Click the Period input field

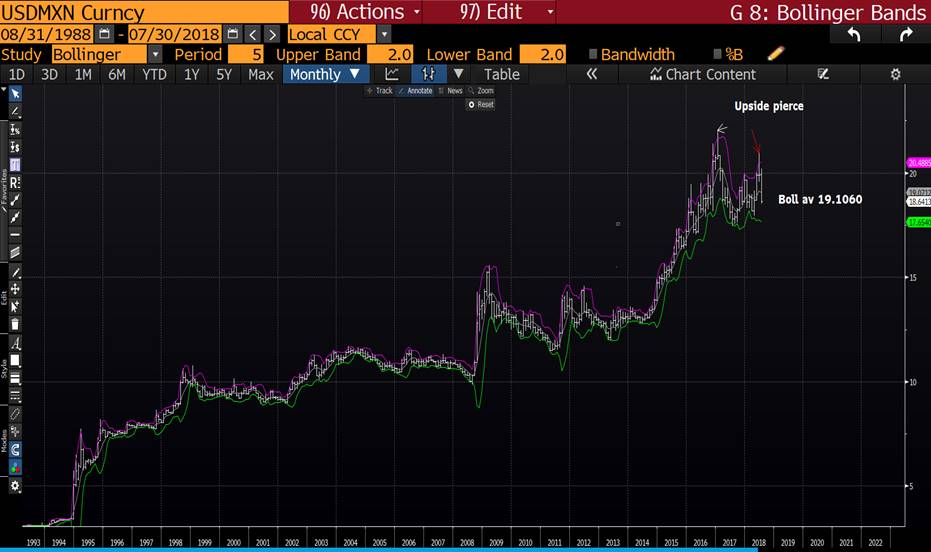(246, 55)
